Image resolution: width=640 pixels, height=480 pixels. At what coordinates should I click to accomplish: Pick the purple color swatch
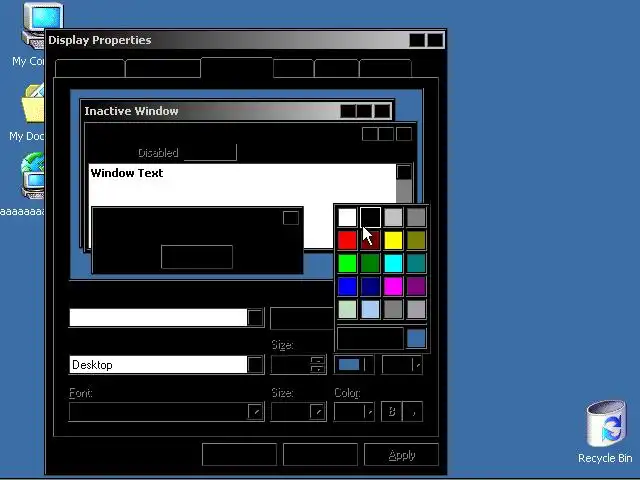coord(416,286)
